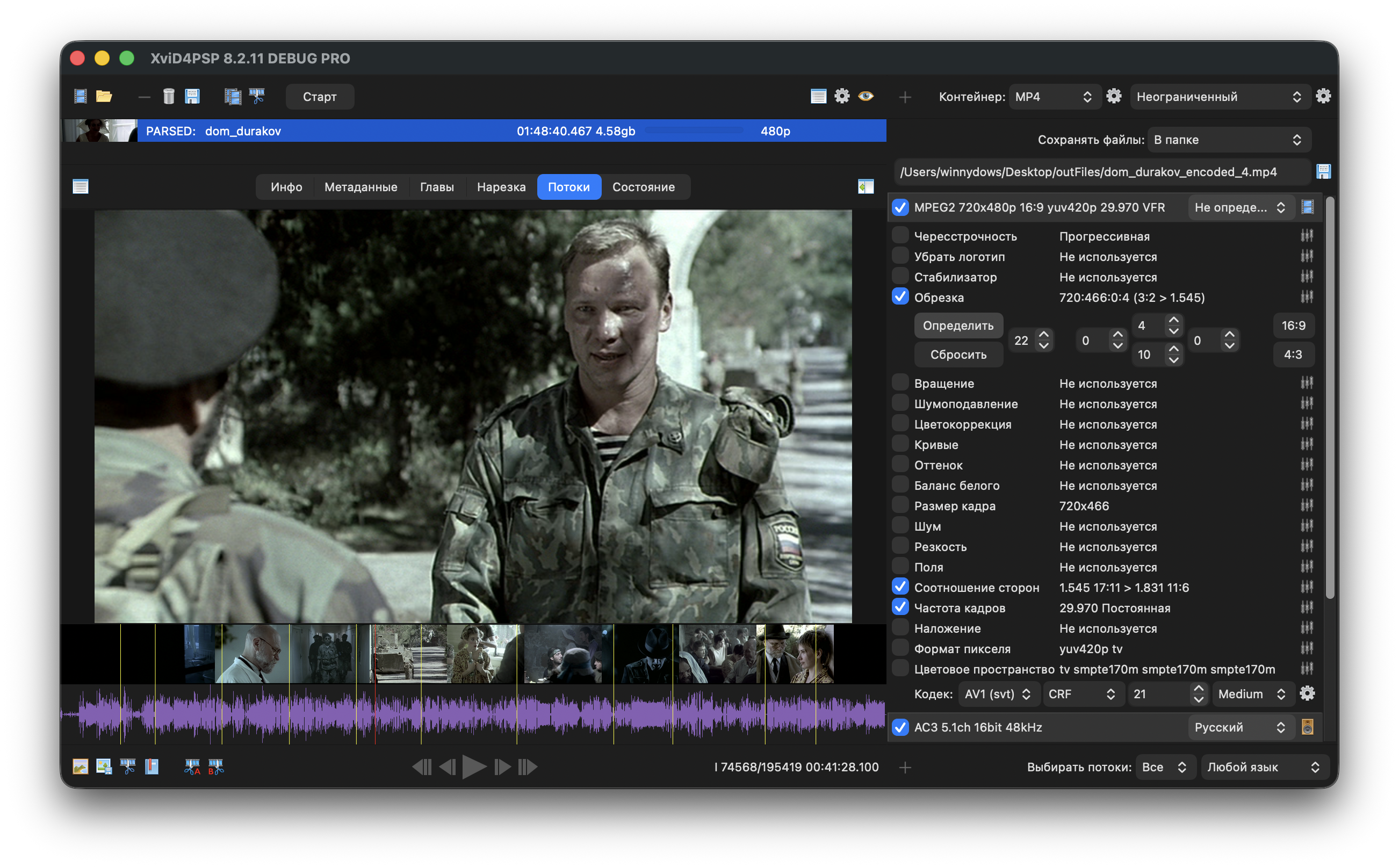Open the Контейнер MP4 dropdown
Image resolution: width=1399 pixels, height=868 pixels.
(1054, 97)
